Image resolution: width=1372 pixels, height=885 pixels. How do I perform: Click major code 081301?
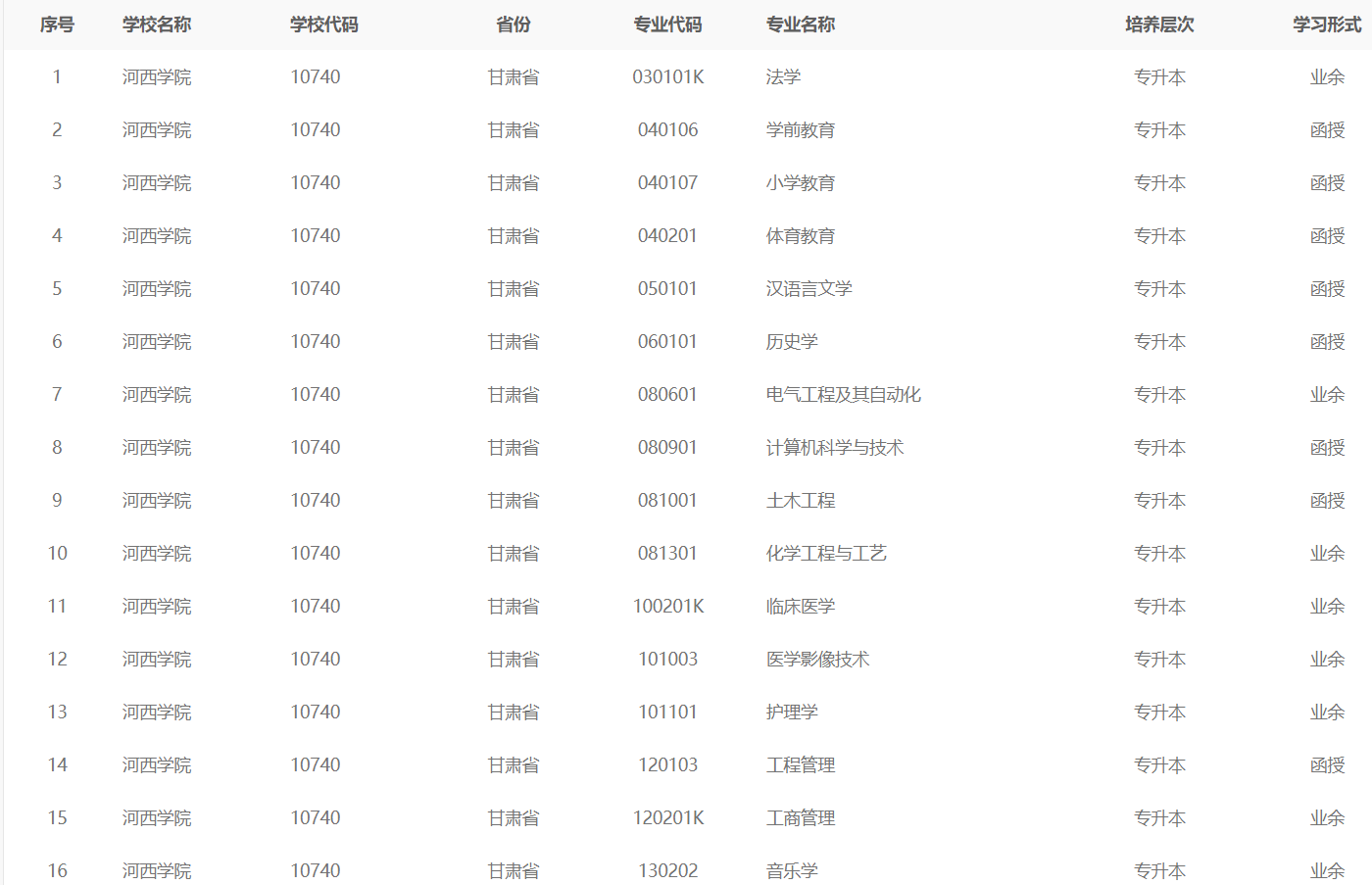[668, 554]
